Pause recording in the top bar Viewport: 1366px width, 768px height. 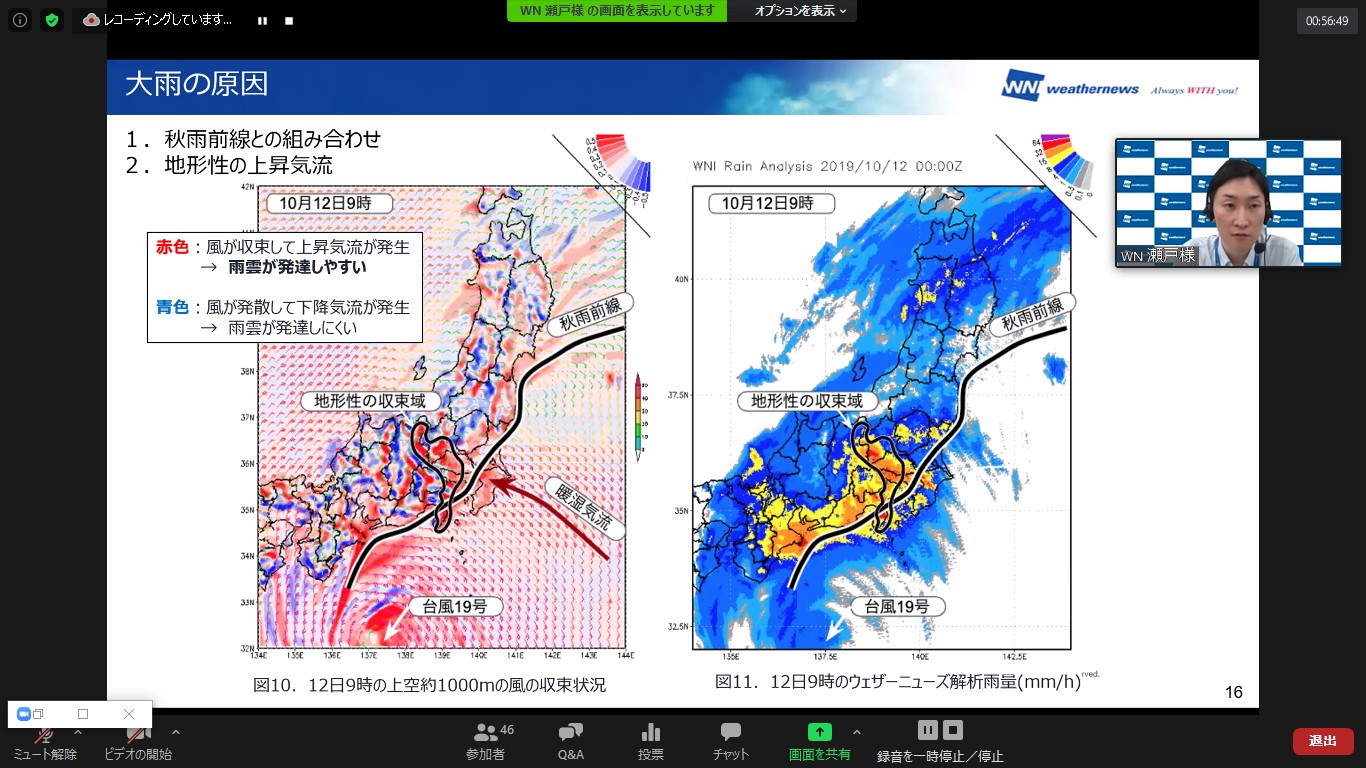(262, 20)
